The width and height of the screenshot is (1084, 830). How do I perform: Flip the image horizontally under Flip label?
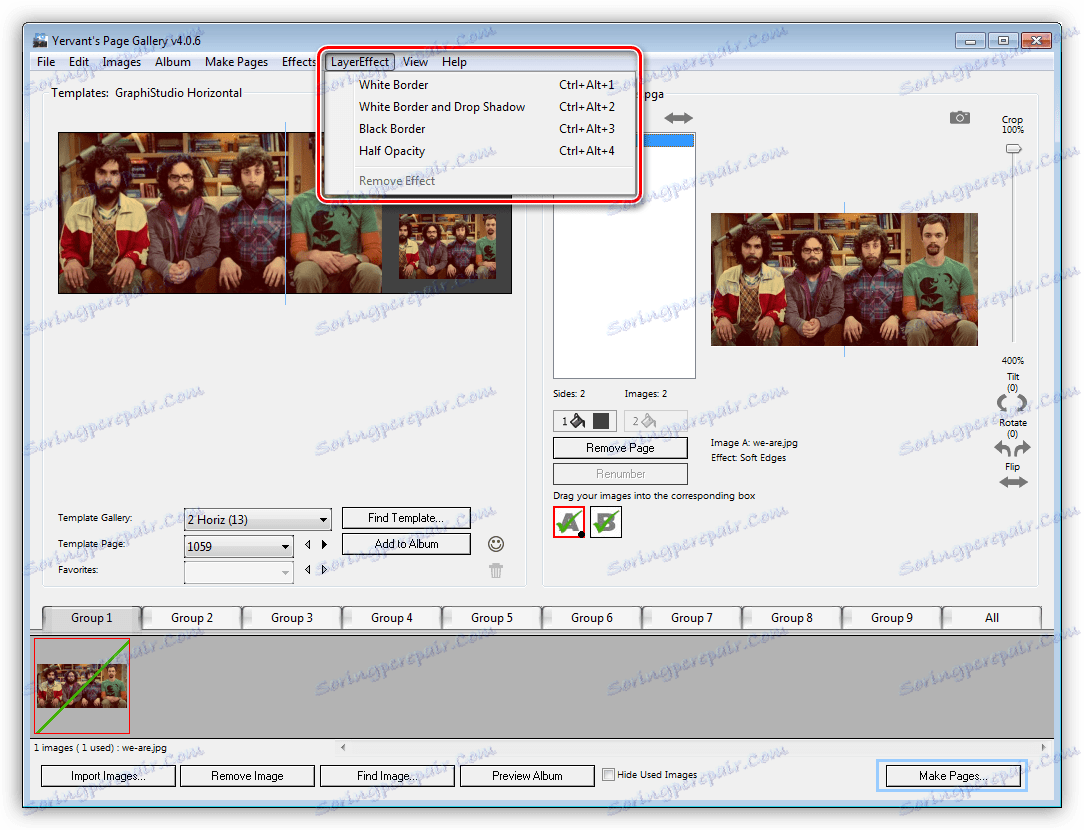pos(1013,482)
